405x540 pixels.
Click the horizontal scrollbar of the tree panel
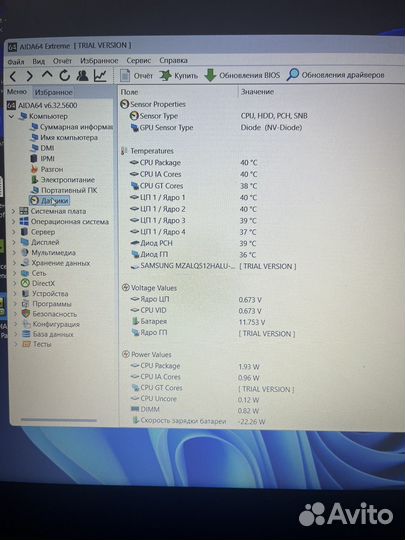[59, 420]
